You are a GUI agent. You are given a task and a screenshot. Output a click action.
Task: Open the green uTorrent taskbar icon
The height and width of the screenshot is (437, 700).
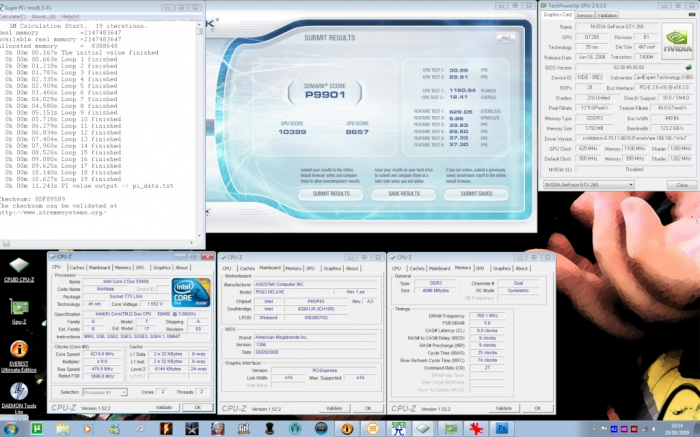[x=37, y=429]
